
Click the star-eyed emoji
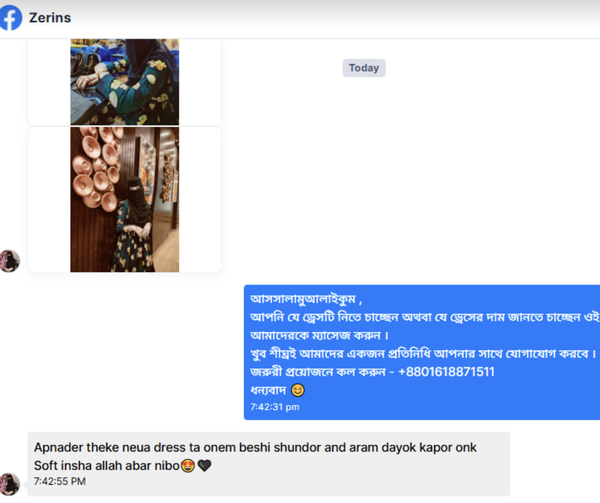[188, 466]
